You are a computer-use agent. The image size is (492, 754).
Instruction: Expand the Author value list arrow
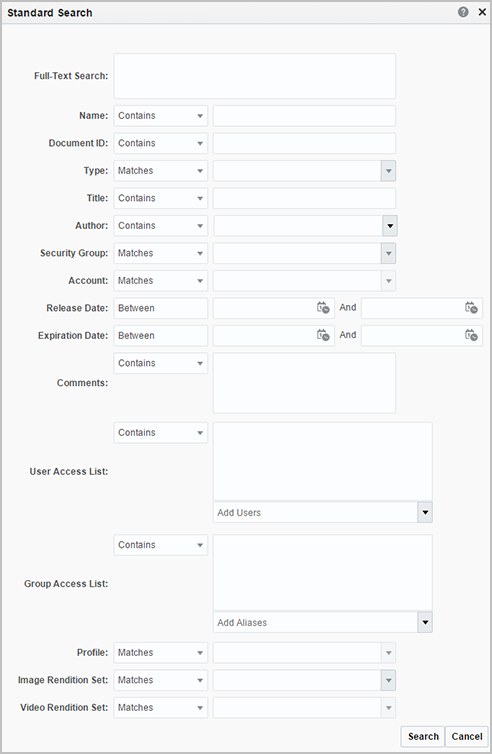click(x=390, y=226)
